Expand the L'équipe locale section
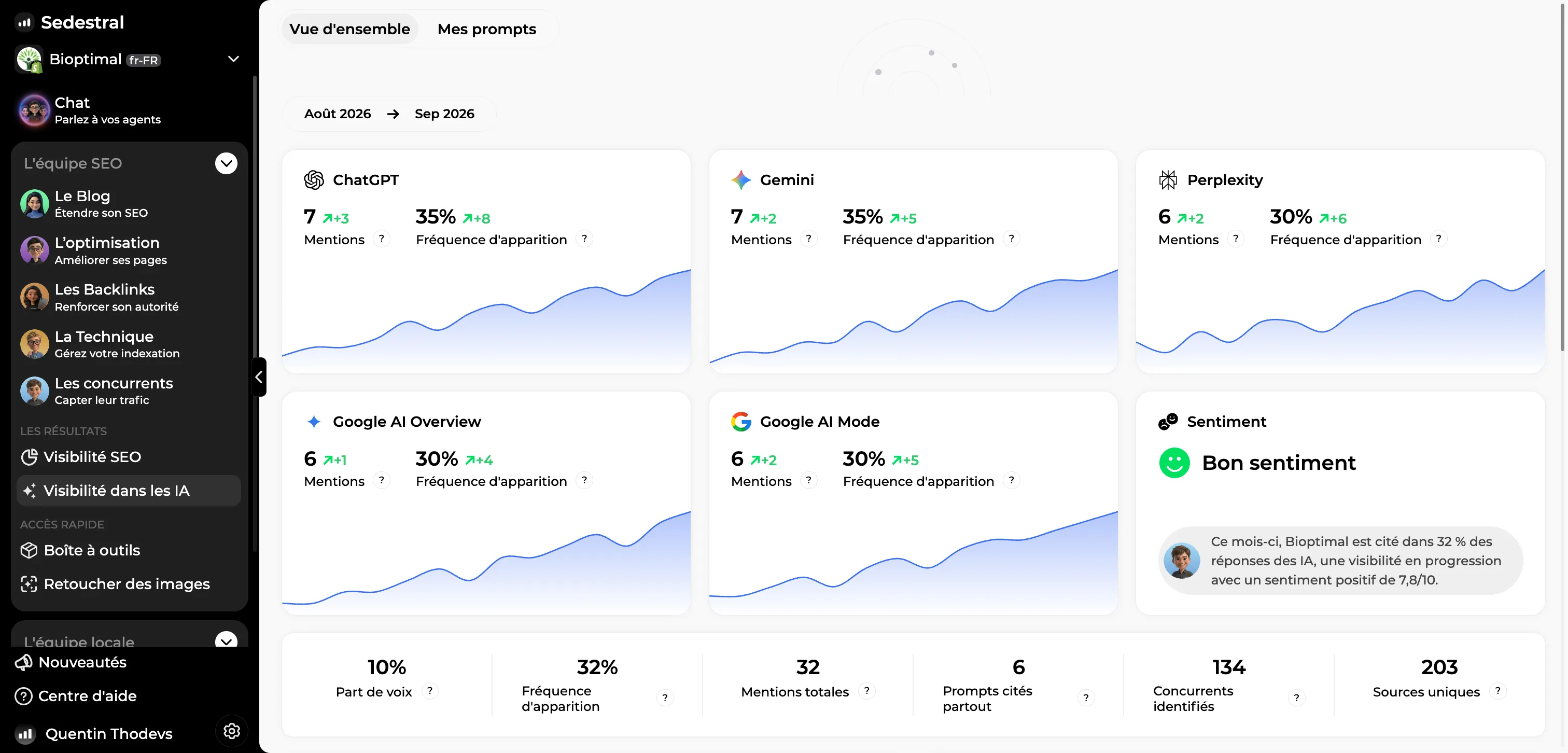This screenshot has width=1568, height=753. click(226, 640)
